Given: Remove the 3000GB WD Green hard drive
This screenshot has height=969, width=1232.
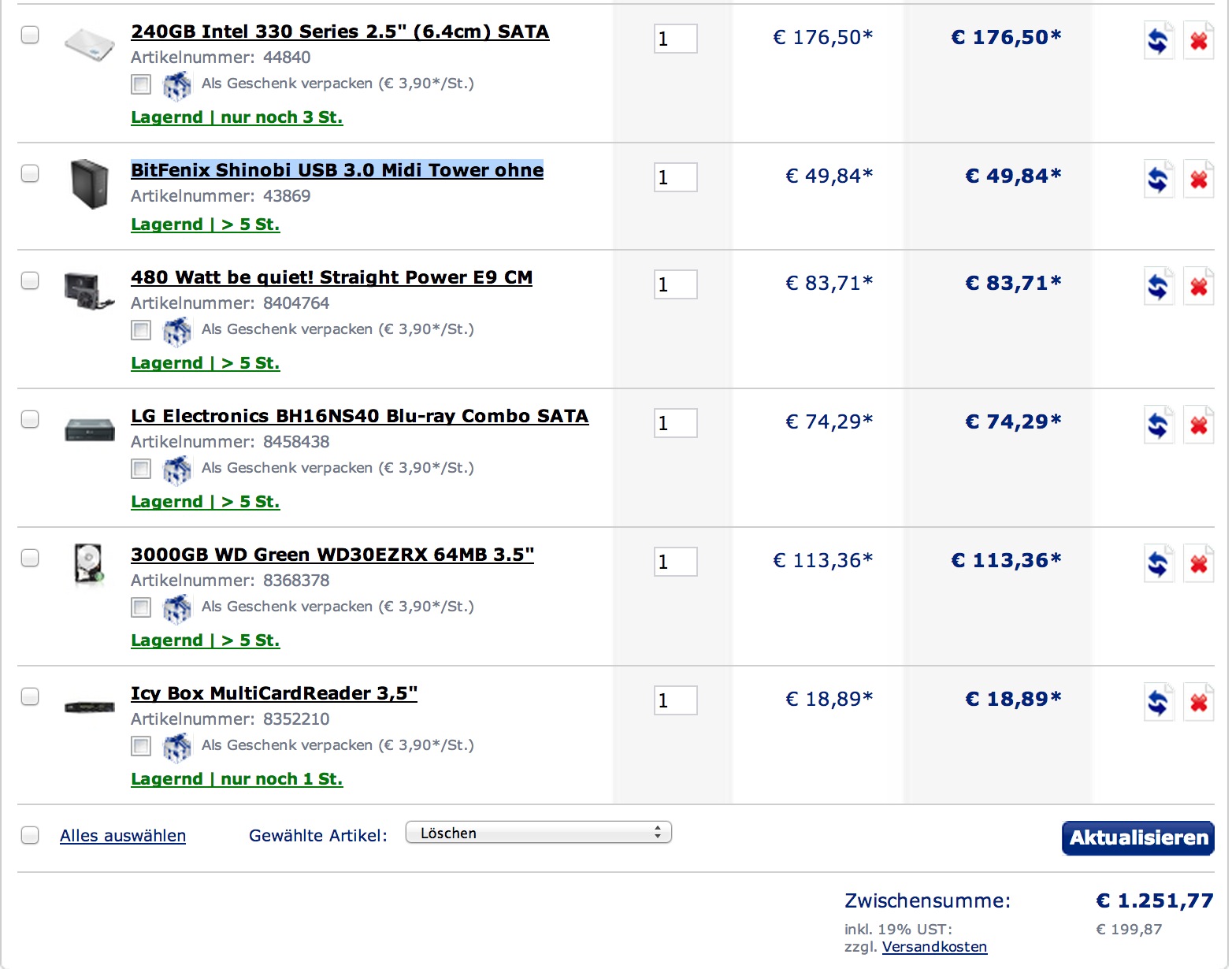Looking at the screenshot, I should pos(1198,563).
